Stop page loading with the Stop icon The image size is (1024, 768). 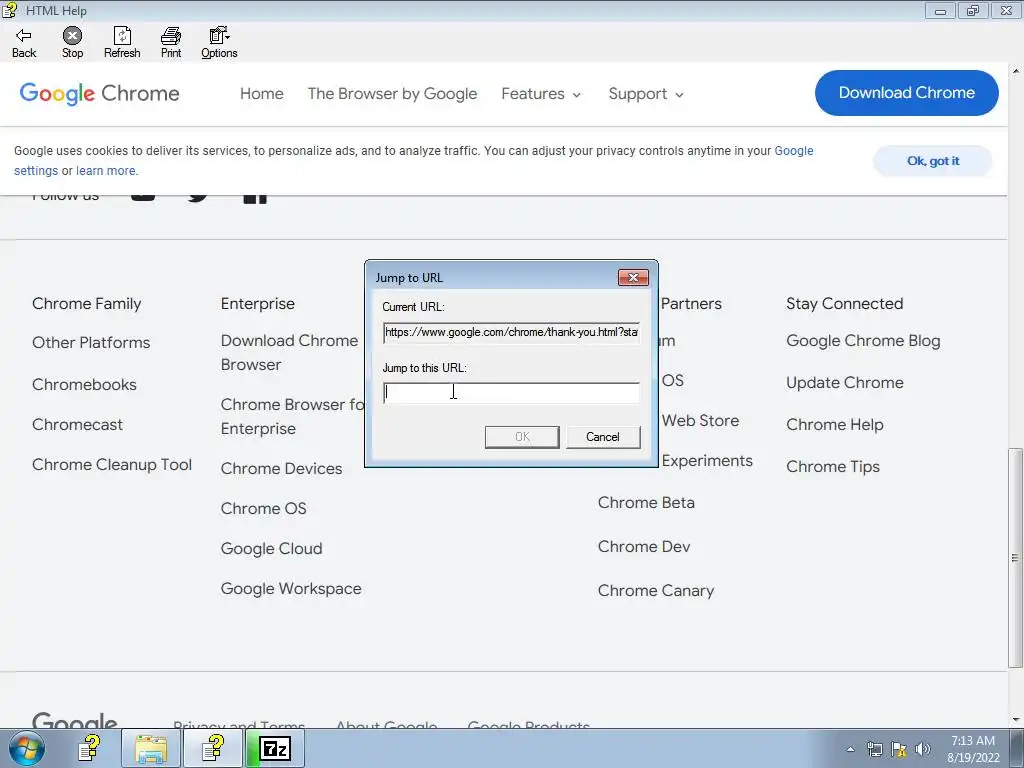72,43
